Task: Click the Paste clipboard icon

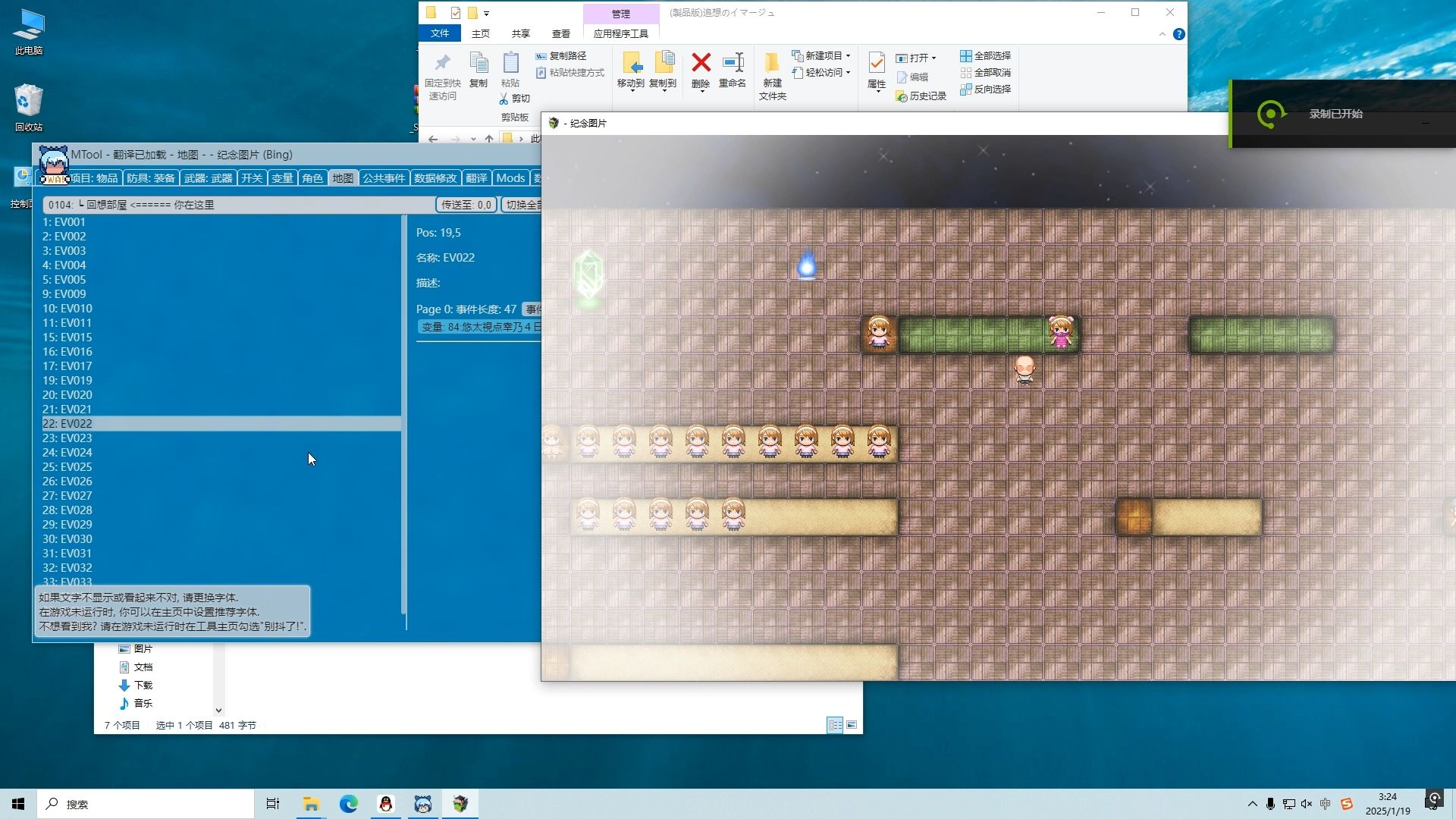Action: 510,62
